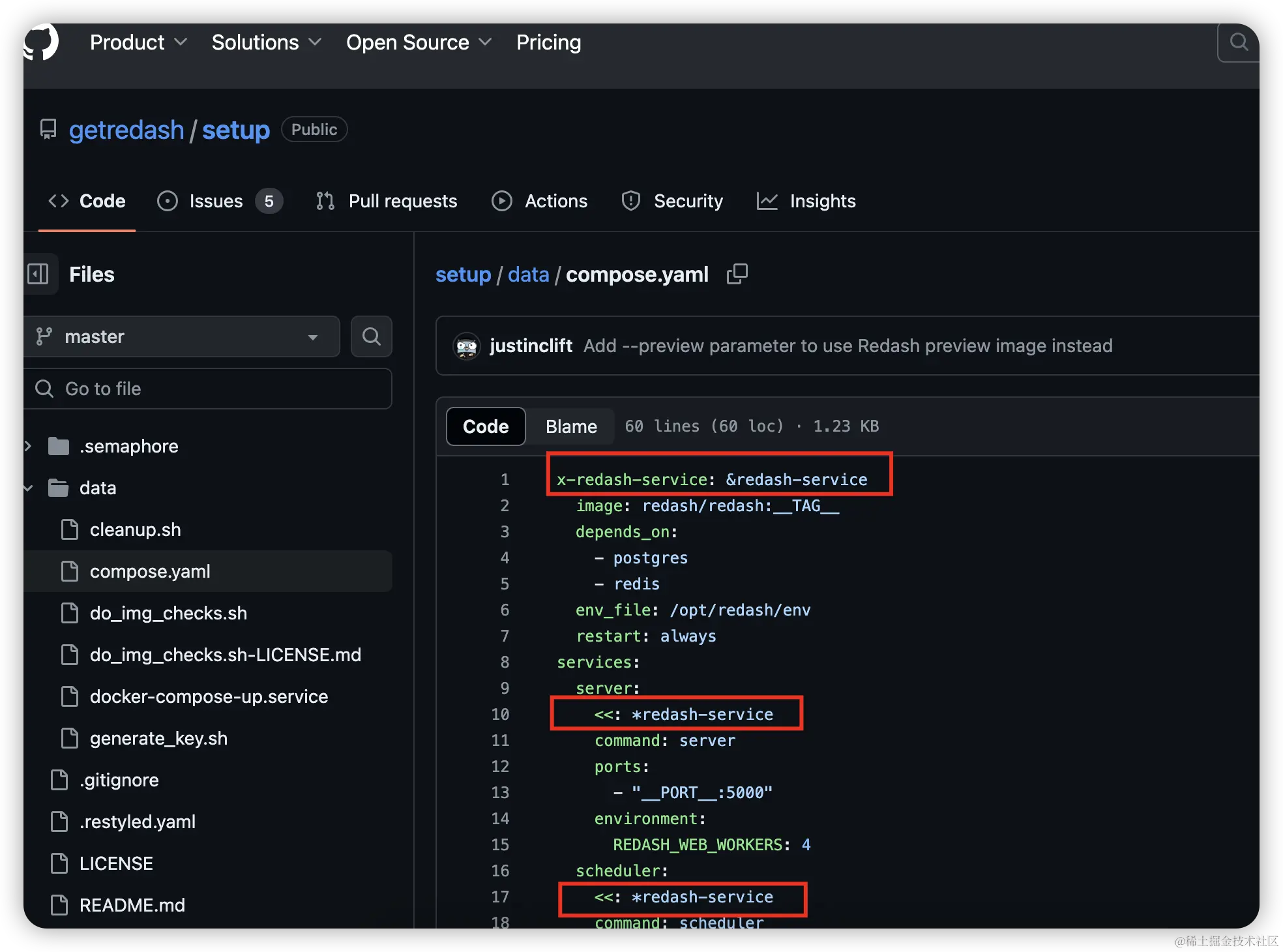This screenshot has height=952, width=1283.
Task: Click the file search magnifier beside branch selector
Action: pyautogui.click(x=371, y=336)
